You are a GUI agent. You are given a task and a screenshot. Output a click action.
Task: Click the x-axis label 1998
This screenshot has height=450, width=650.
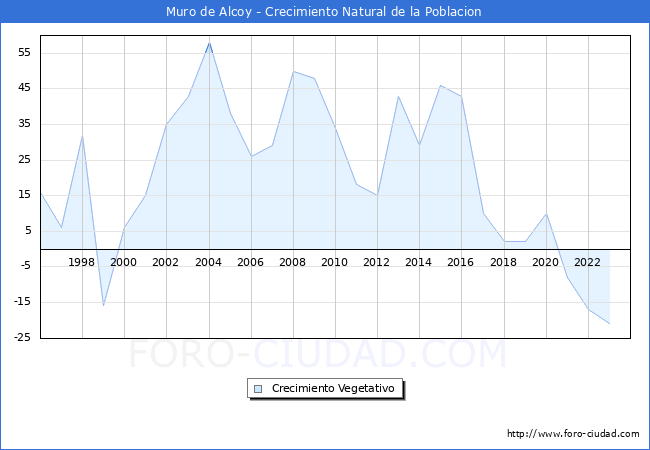coord(81,262)
